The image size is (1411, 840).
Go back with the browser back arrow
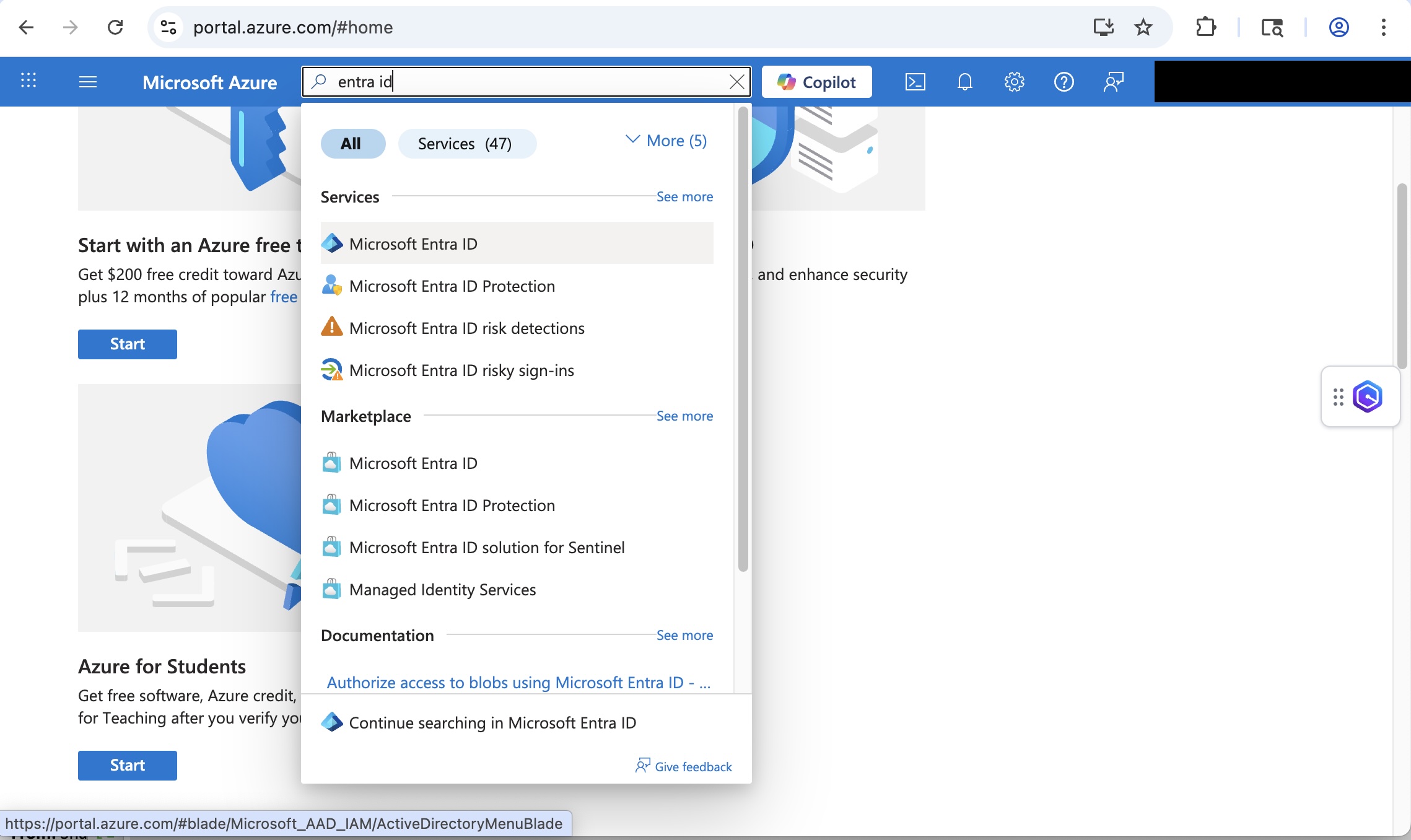point(26,27)
